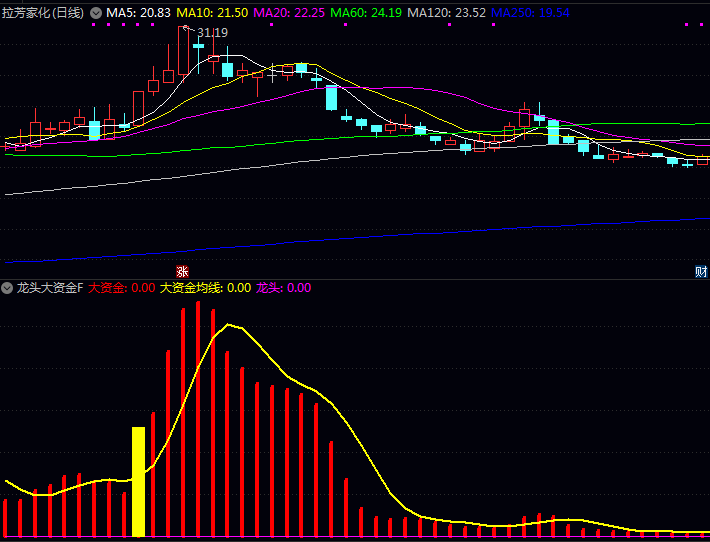Click the red 涨 marker icon
The width and height of the screenshot is (710, 542).
(x=182, y=271)
